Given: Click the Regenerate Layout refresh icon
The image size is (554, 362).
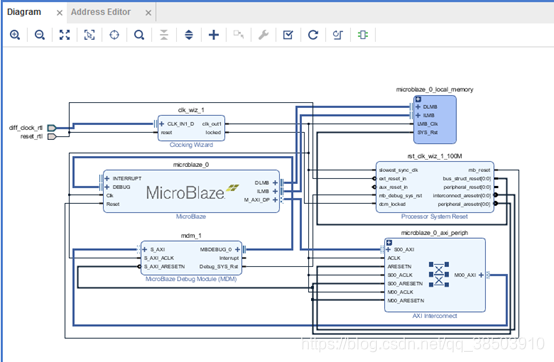Looking at the screenshot, I should pyautogui.click(x=313, y=35).
